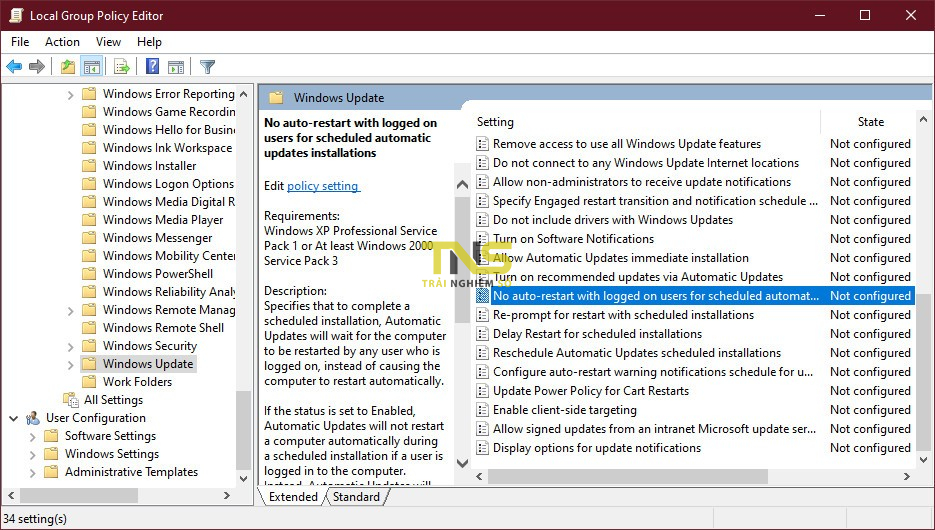
Task: Select Windows Mobility Center in tree
Action: (169, 256)
